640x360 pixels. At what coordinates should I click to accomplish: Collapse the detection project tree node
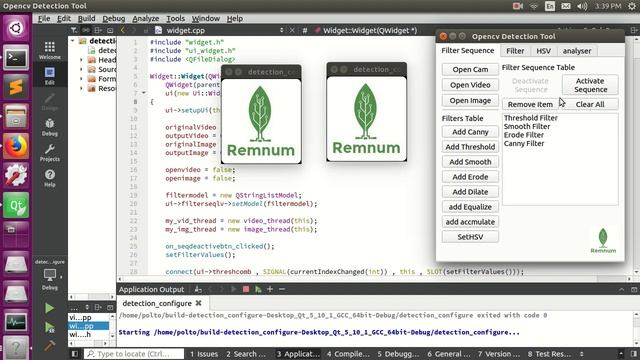tap(73, 41)
